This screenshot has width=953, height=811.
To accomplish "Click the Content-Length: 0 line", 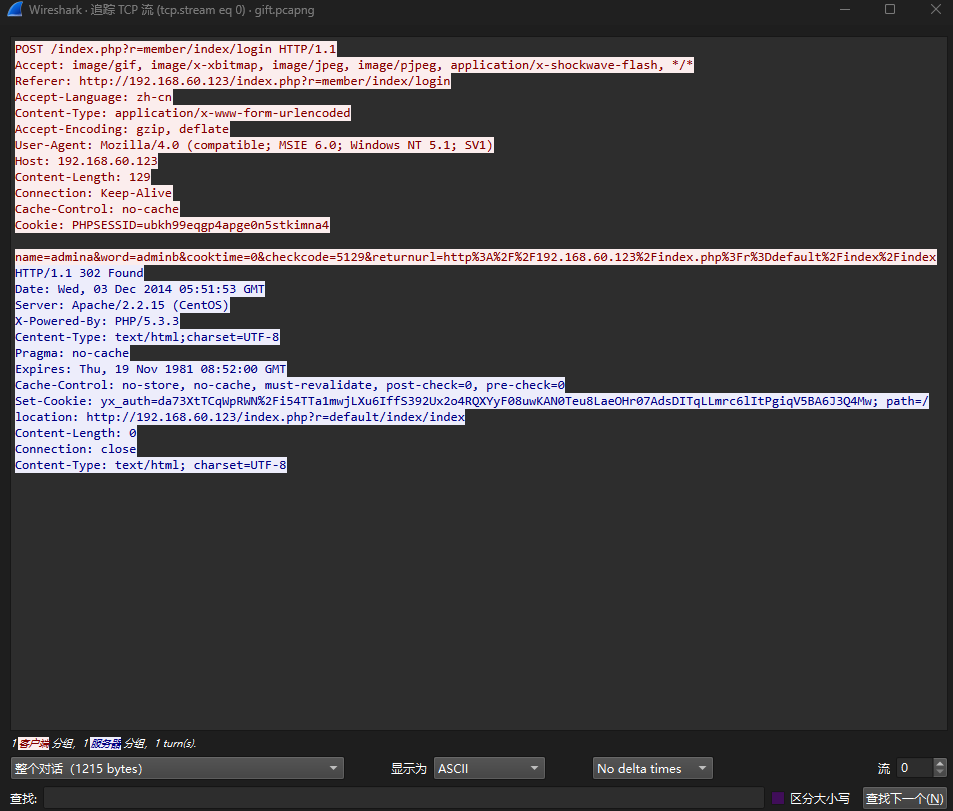I will click(x=75, y=433).
